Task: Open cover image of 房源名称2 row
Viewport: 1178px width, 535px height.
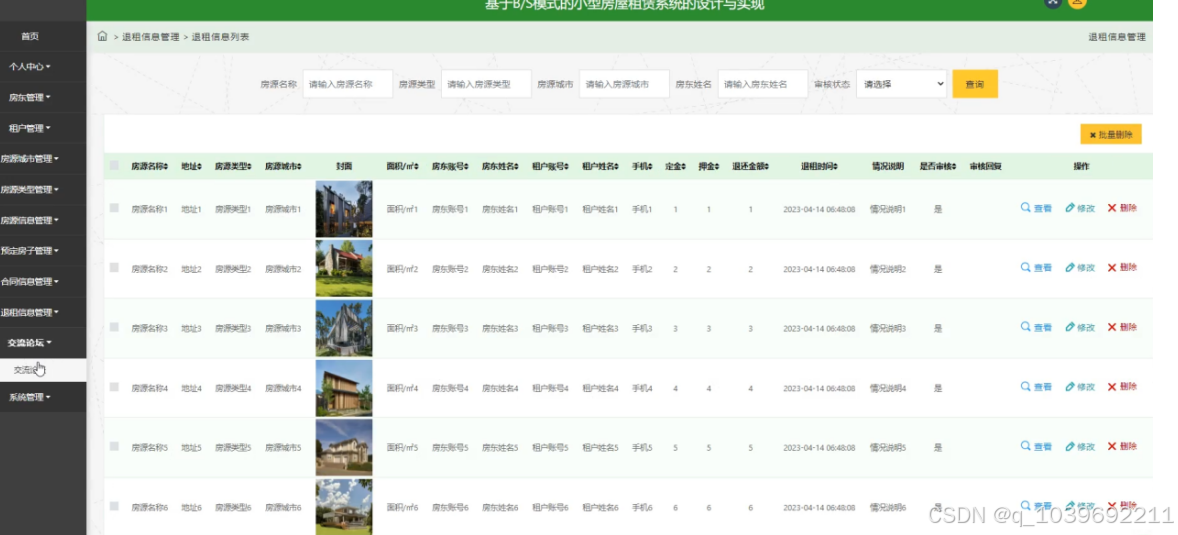Action: pos(344,268)
